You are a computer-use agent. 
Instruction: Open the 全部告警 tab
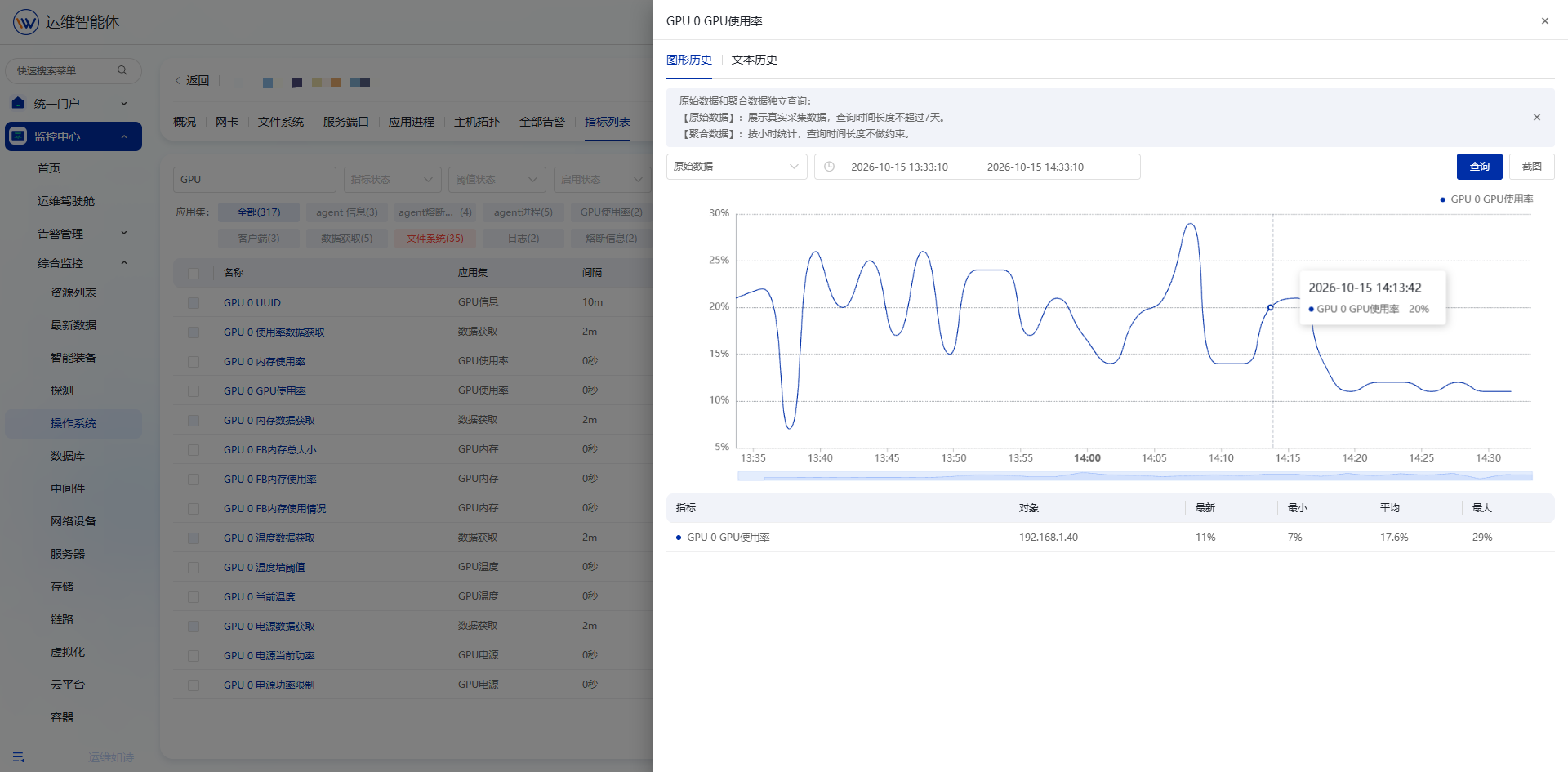coord(542,122)
